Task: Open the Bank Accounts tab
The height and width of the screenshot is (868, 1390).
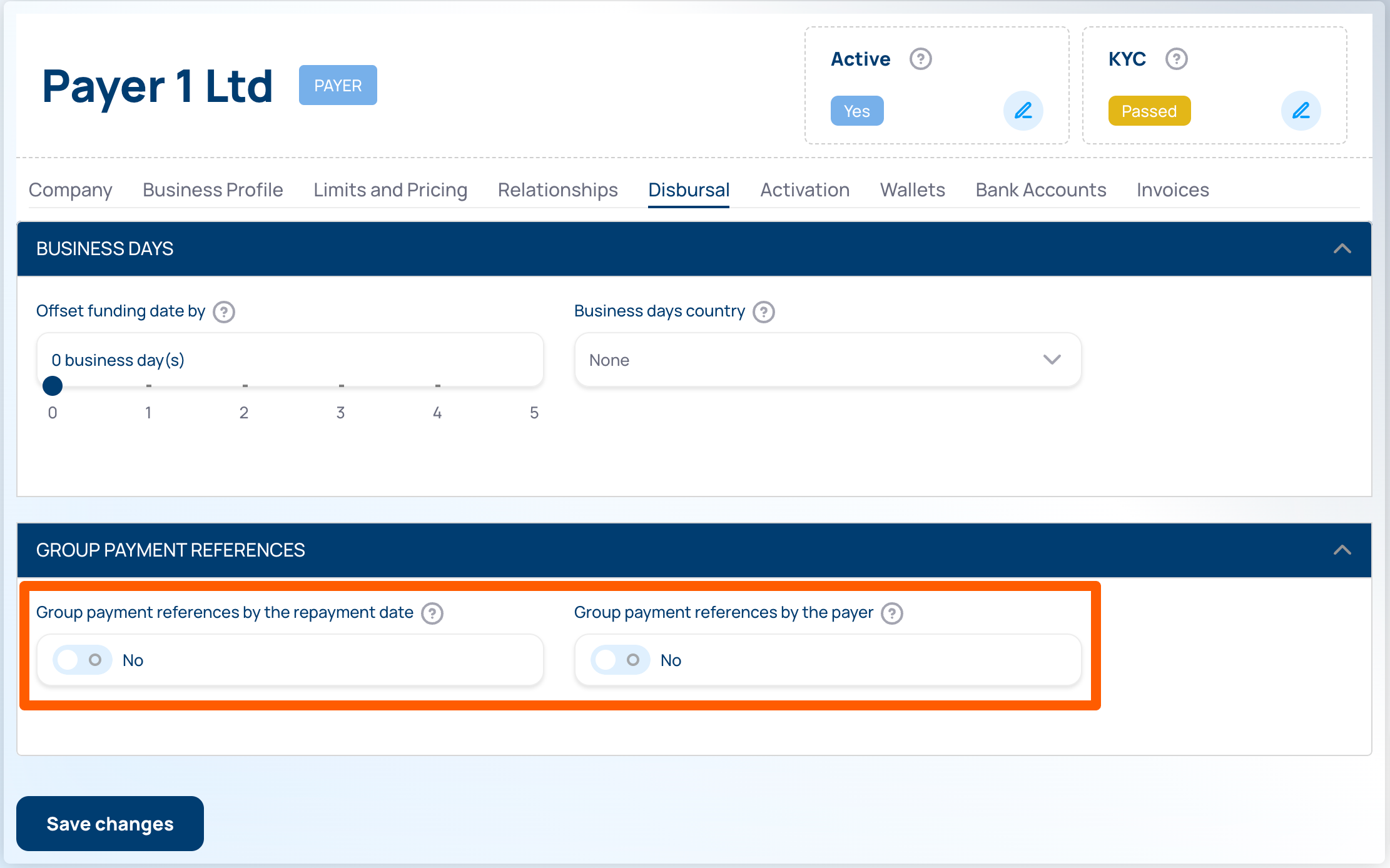Action: (1040, 189)
